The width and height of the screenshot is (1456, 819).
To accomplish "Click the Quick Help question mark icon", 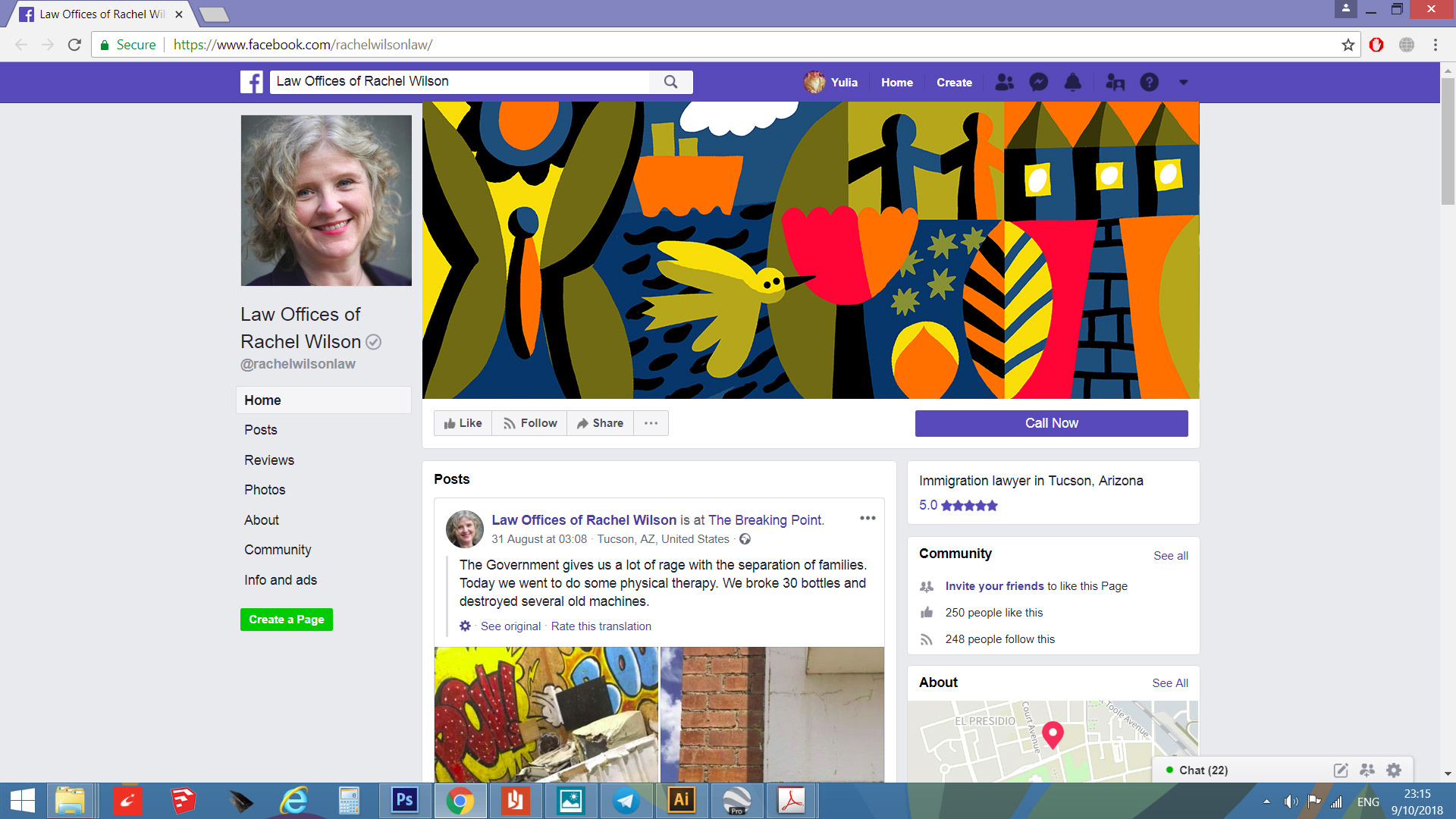I will [1149, 82].
